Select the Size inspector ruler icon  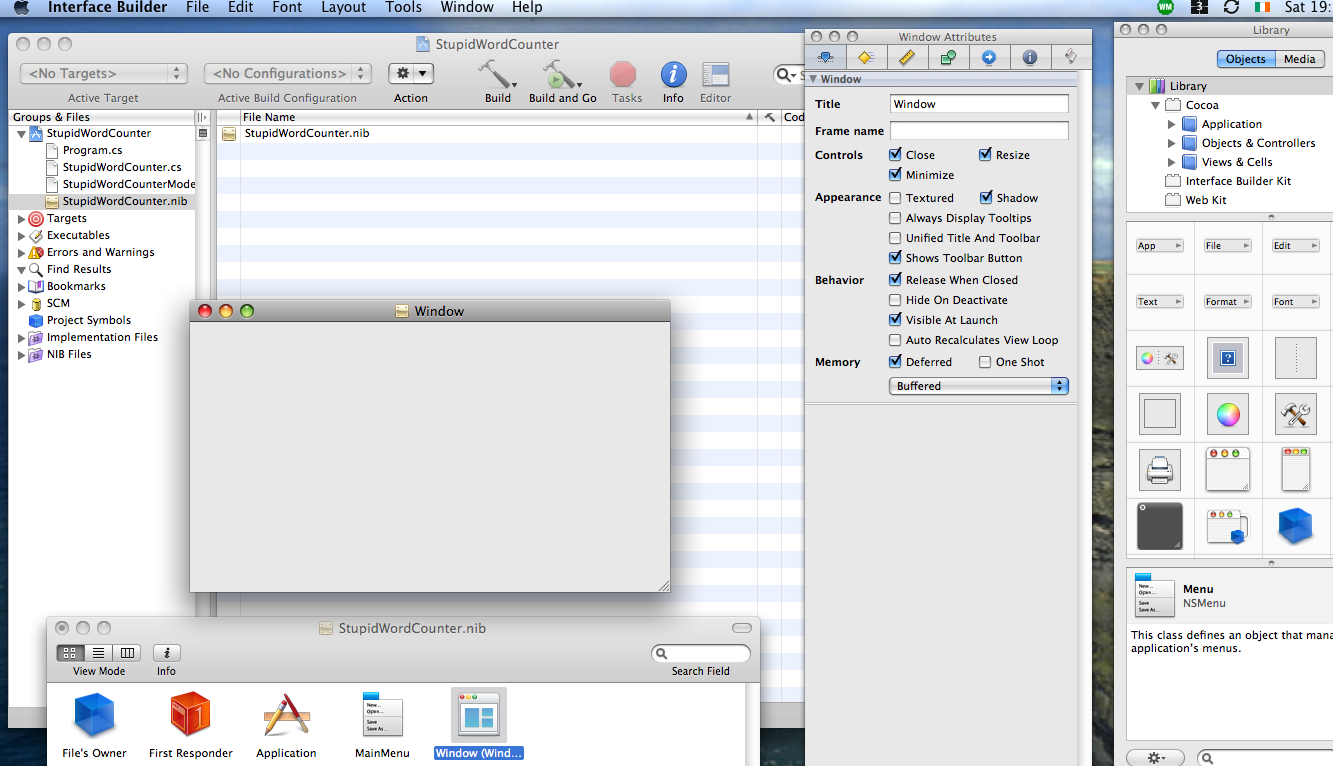(908, 57)
